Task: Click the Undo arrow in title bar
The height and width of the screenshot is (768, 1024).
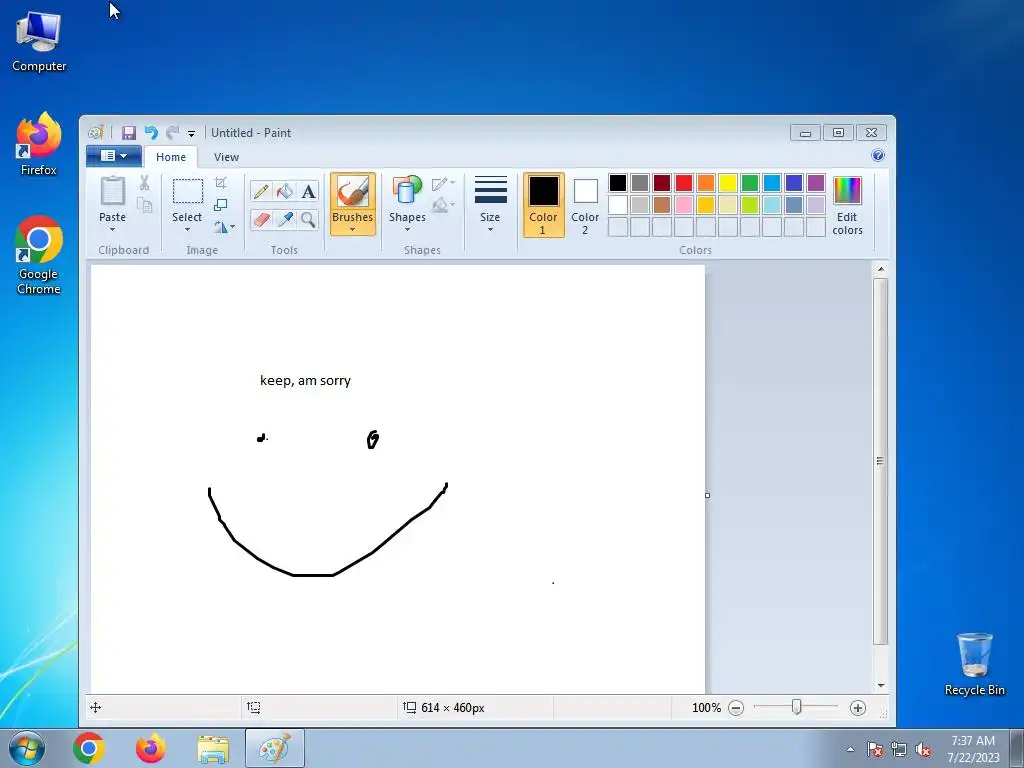Action: point(151,133)
